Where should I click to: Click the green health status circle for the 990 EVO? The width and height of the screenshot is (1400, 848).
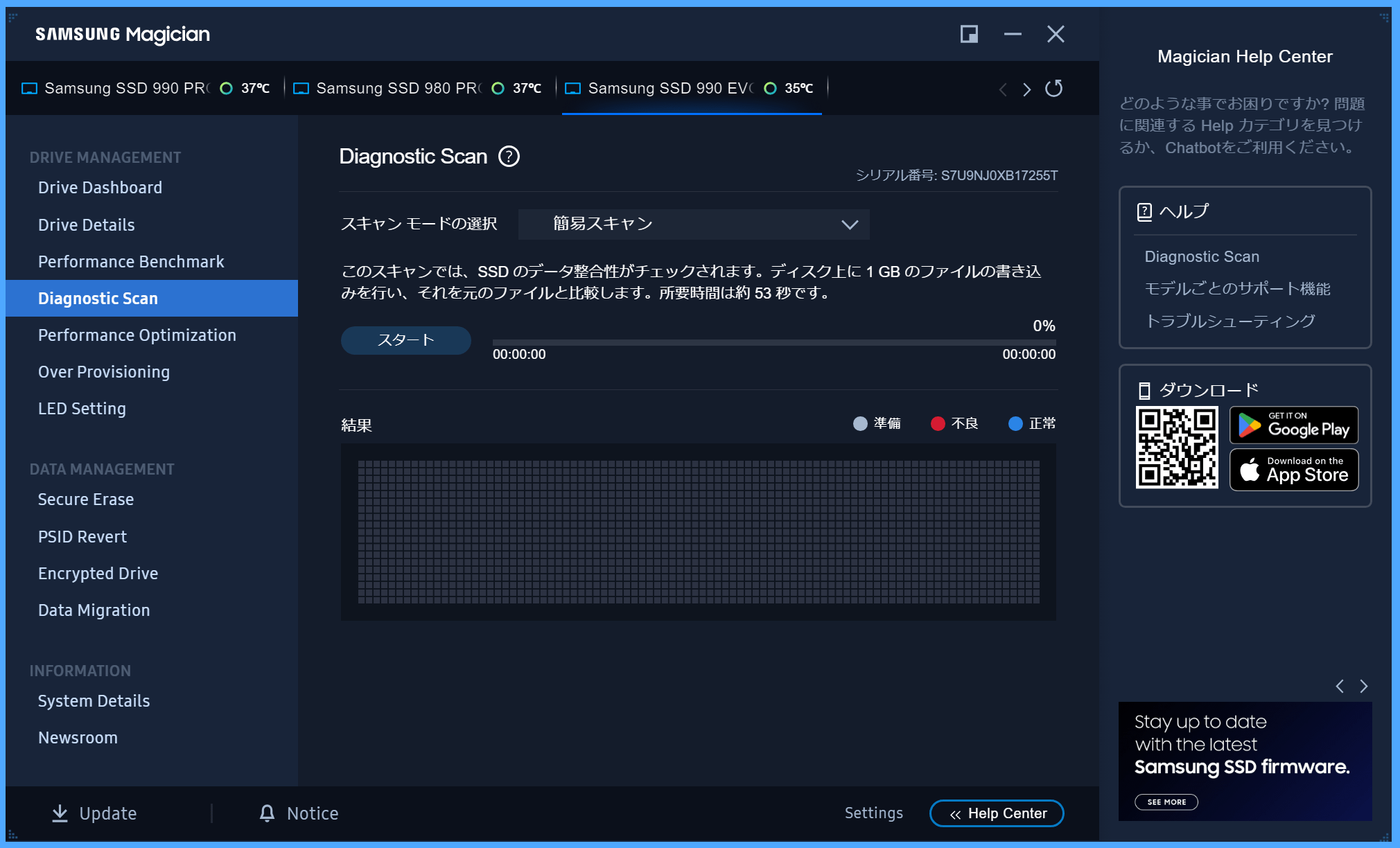coord(770,88)
